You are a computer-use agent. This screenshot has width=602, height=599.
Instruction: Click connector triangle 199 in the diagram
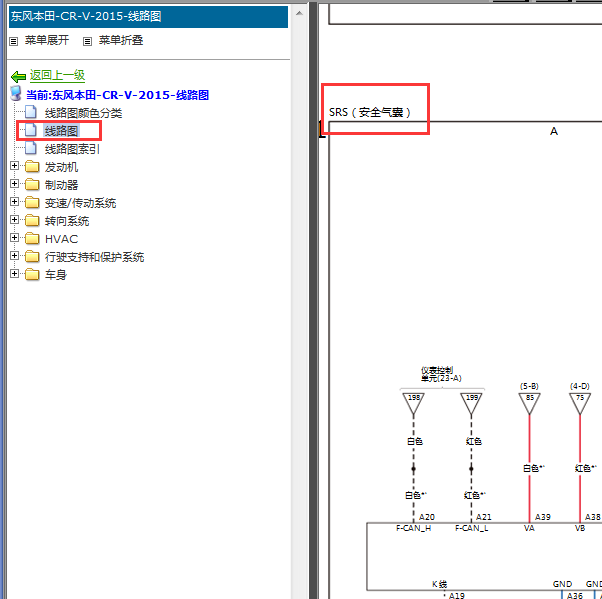(x=471, y=402)
